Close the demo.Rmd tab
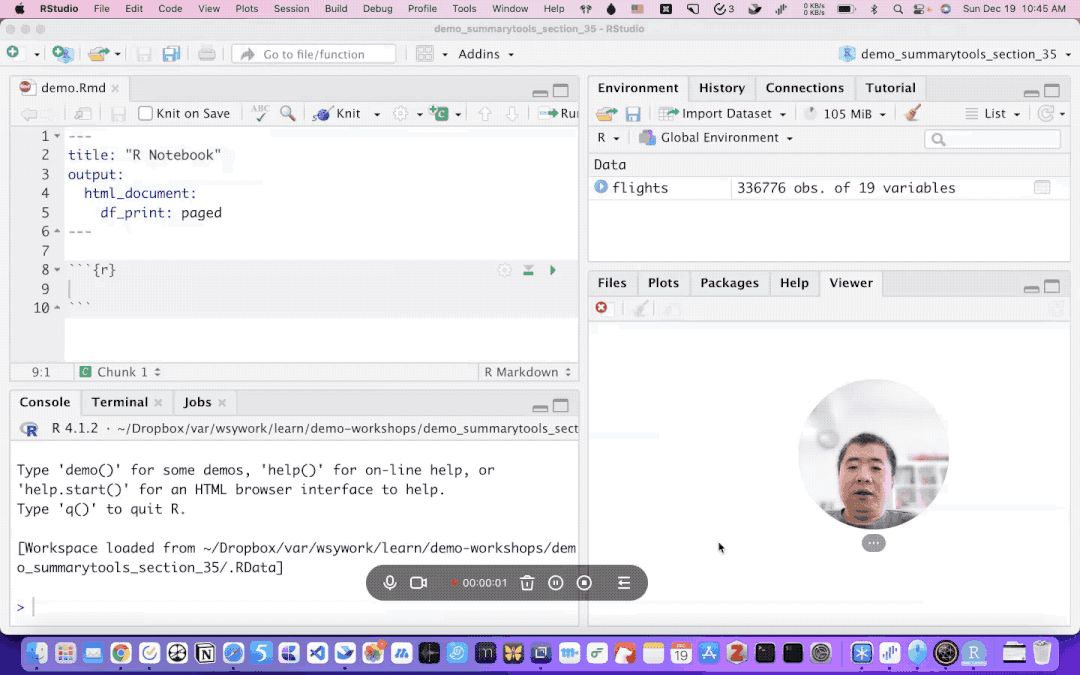 pos(115,88)
